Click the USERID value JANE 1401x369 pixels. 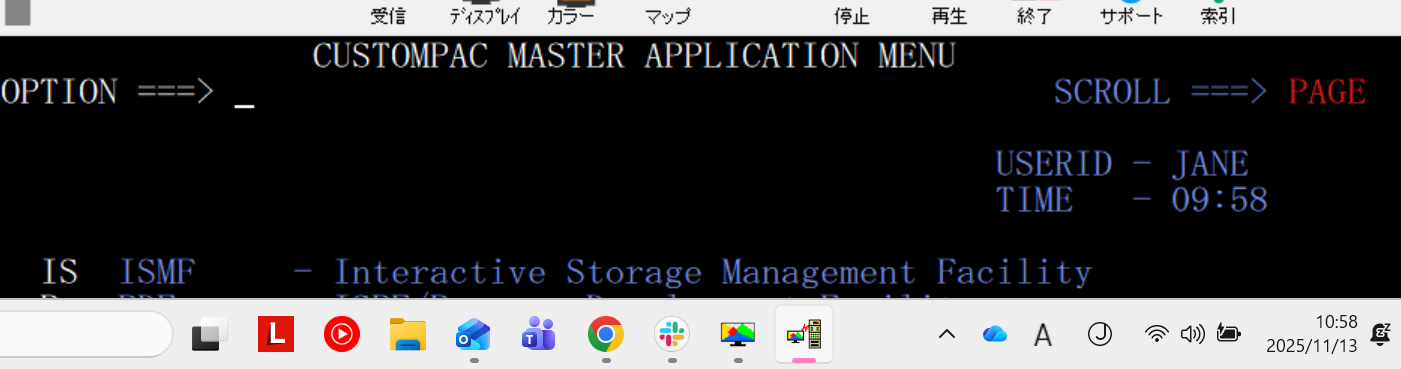(x=1210, y=164)
